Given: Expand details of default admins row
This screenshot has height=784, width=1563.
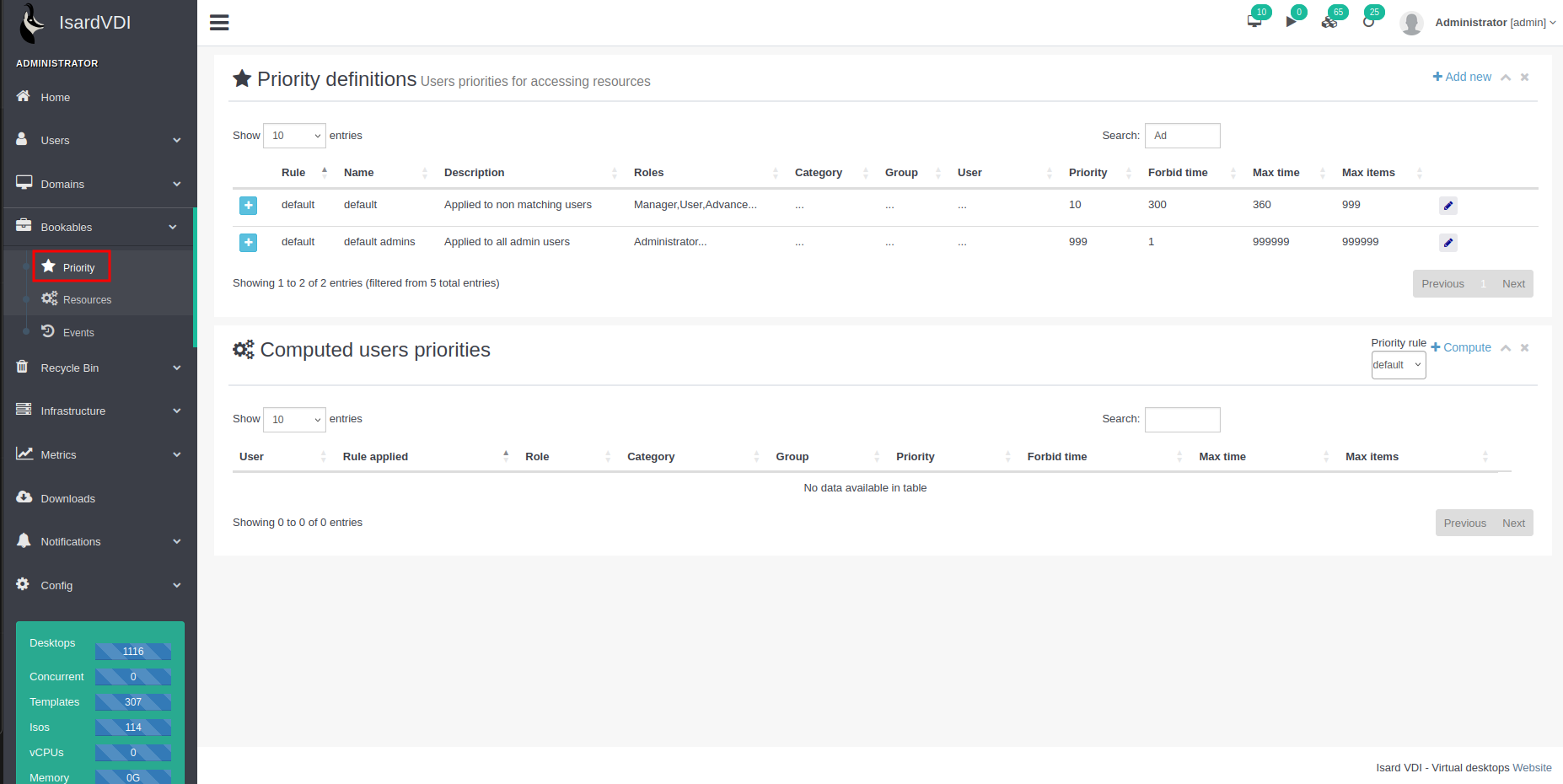Looking at the screenshot, I should coord(249,243).
